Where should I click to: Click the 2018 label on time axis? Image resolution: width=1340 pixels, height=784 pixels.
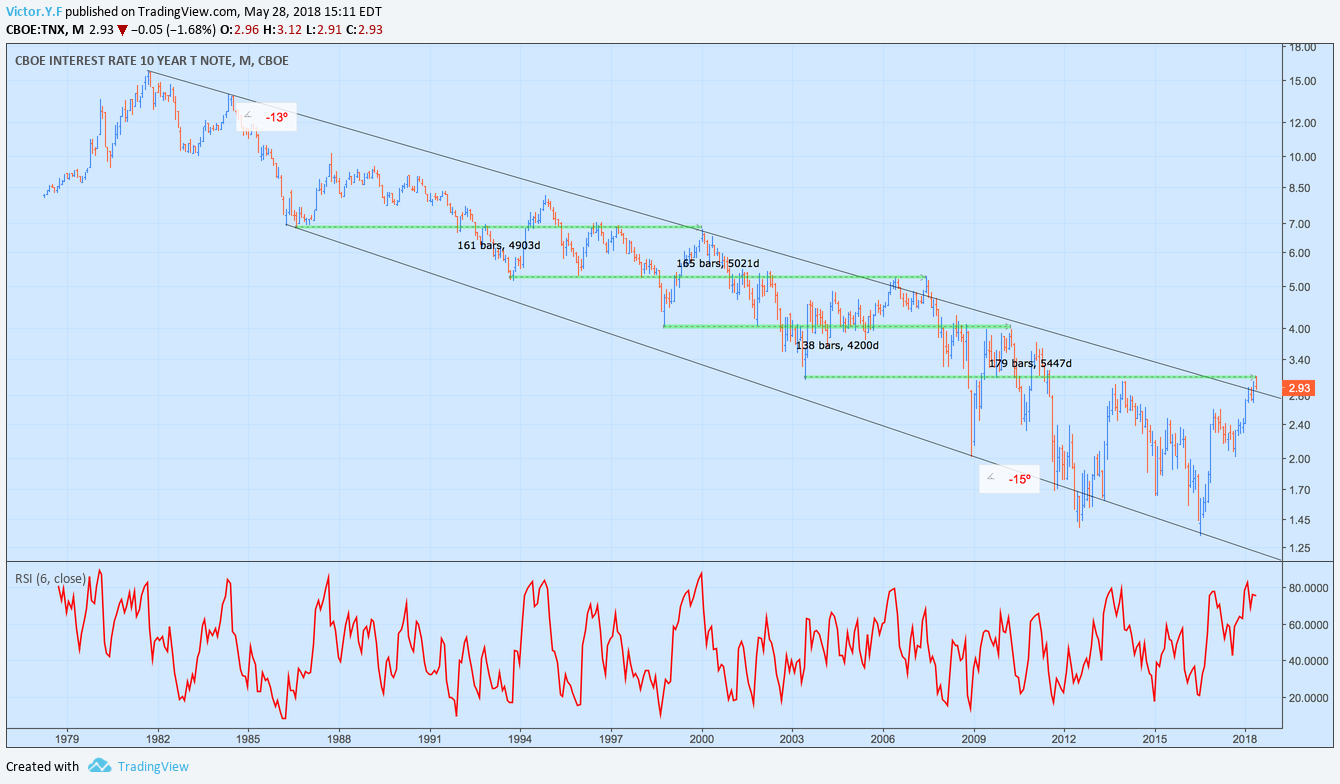(x=1245, y=739)
